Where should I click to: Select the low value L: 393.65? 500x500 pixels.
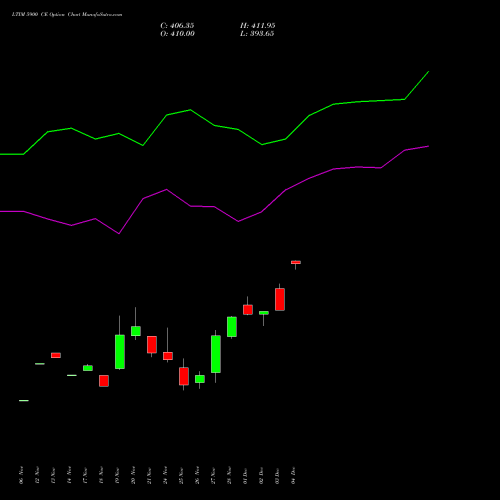(x=257, y=34)
